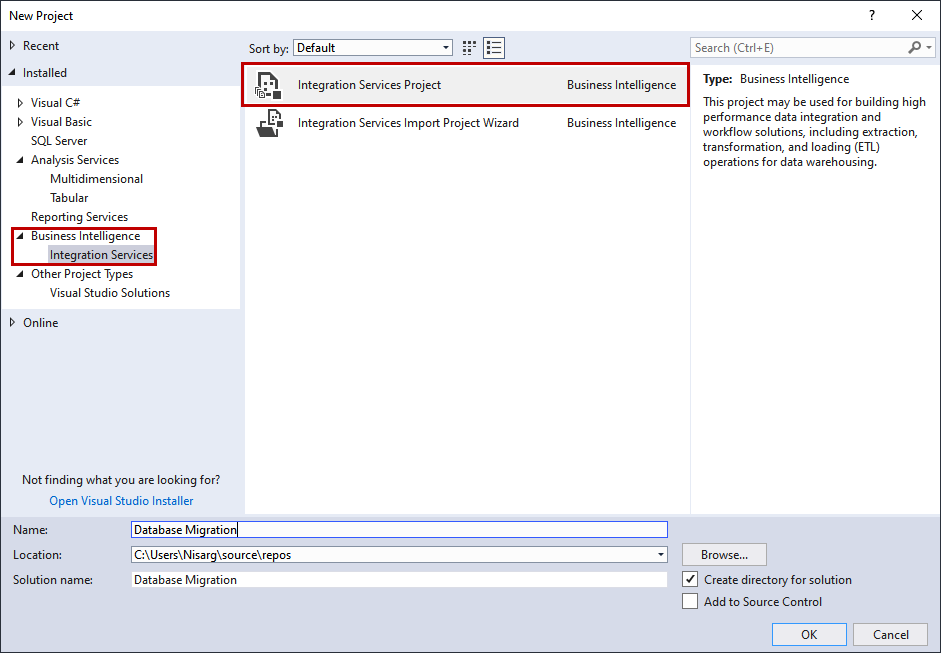Click the Name input field
941x653 pixels.
coord(399,529)
